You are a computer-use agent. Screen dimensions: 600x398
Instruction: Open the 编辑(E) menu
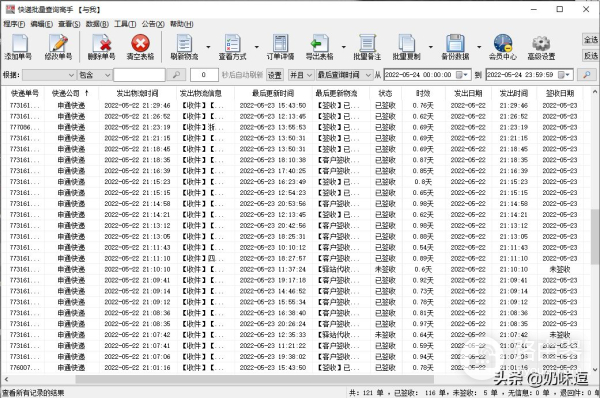pos(41,24)
